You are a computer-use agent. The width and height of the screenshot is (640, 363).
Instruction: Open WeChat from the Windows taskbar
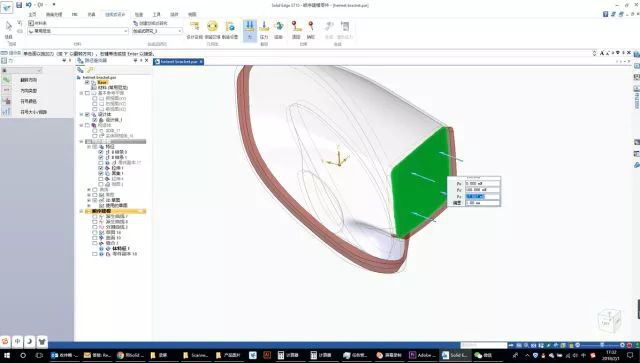pyautogui.click(x=483, y=355)
